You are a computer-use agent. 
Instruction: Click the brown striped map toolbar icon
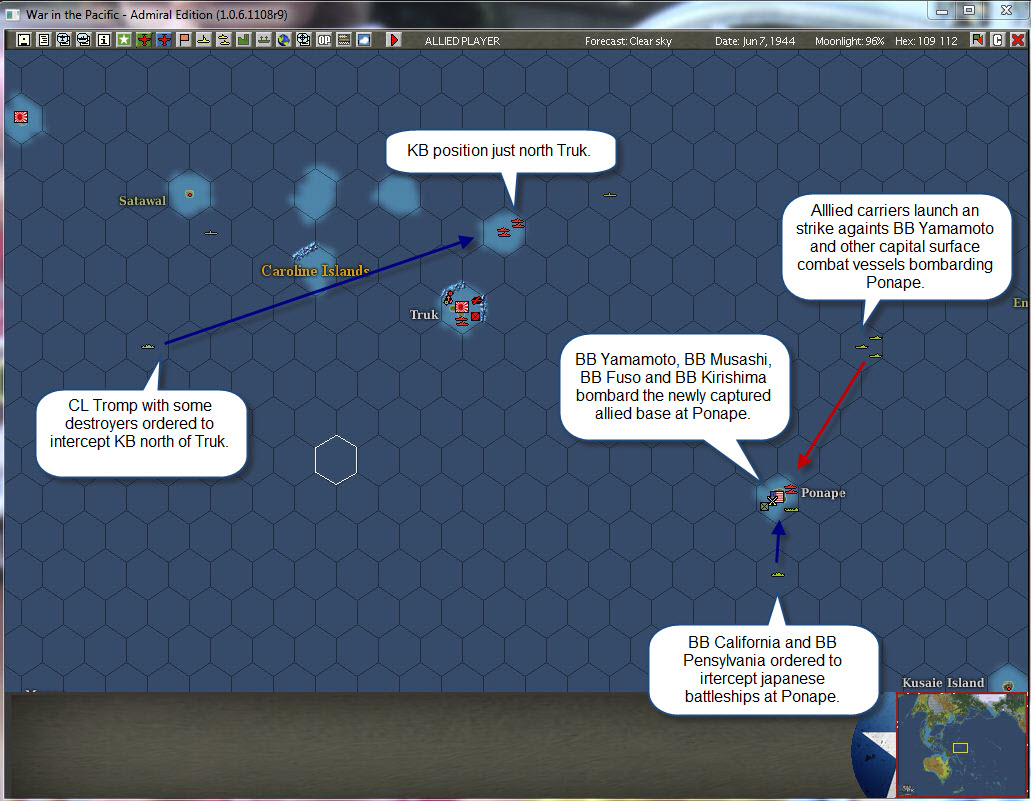pos(344,40)
